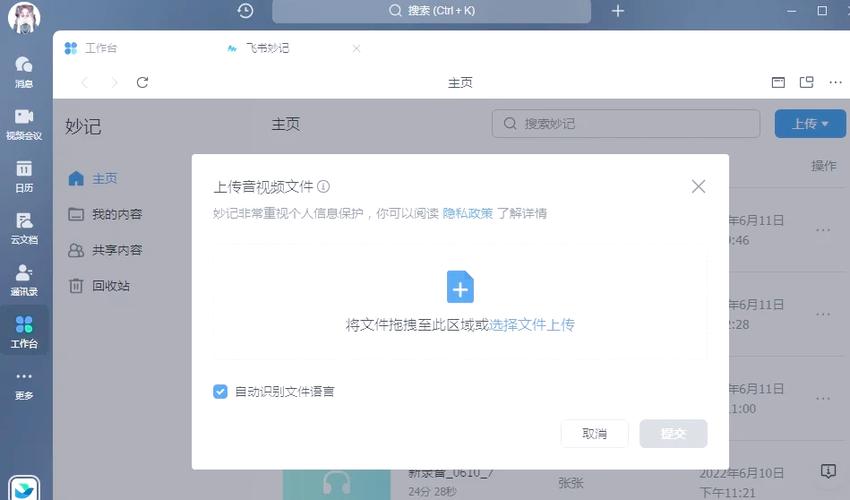
Task: Open 我的内容 in the Minutes navigation
Action: coord(105,214)
